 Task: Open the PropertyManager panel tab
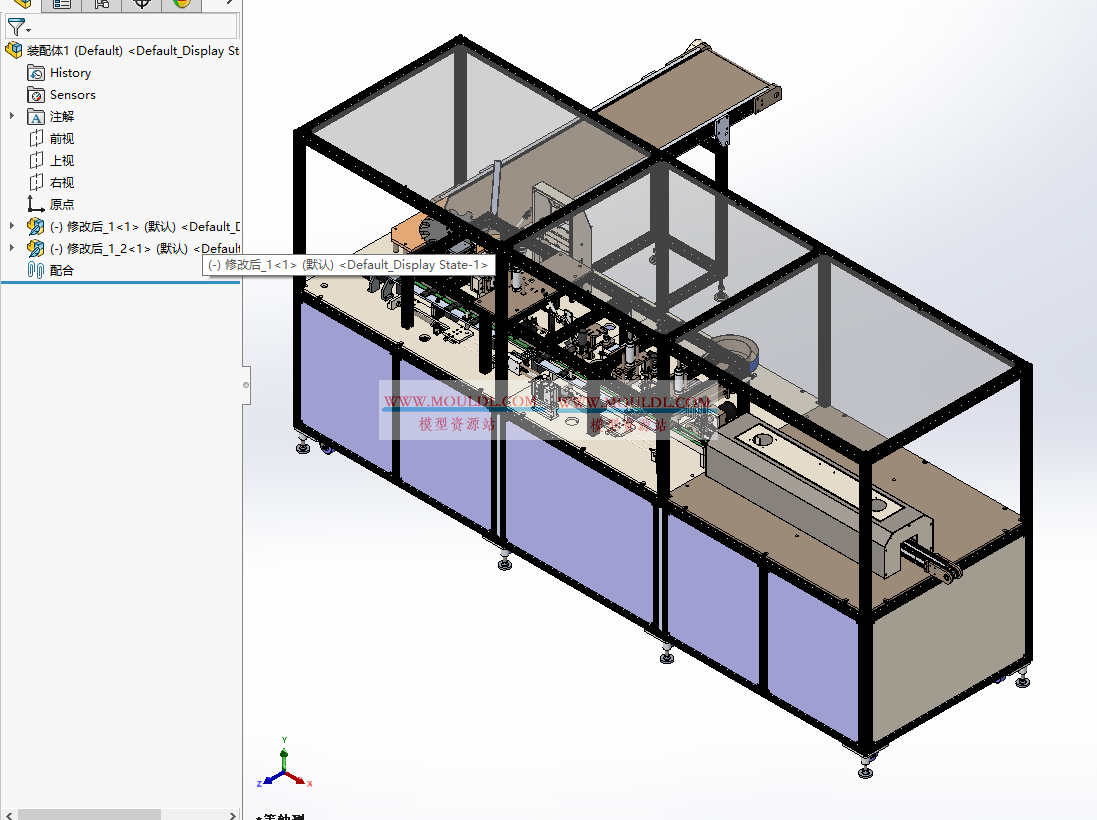pos(61,5)
